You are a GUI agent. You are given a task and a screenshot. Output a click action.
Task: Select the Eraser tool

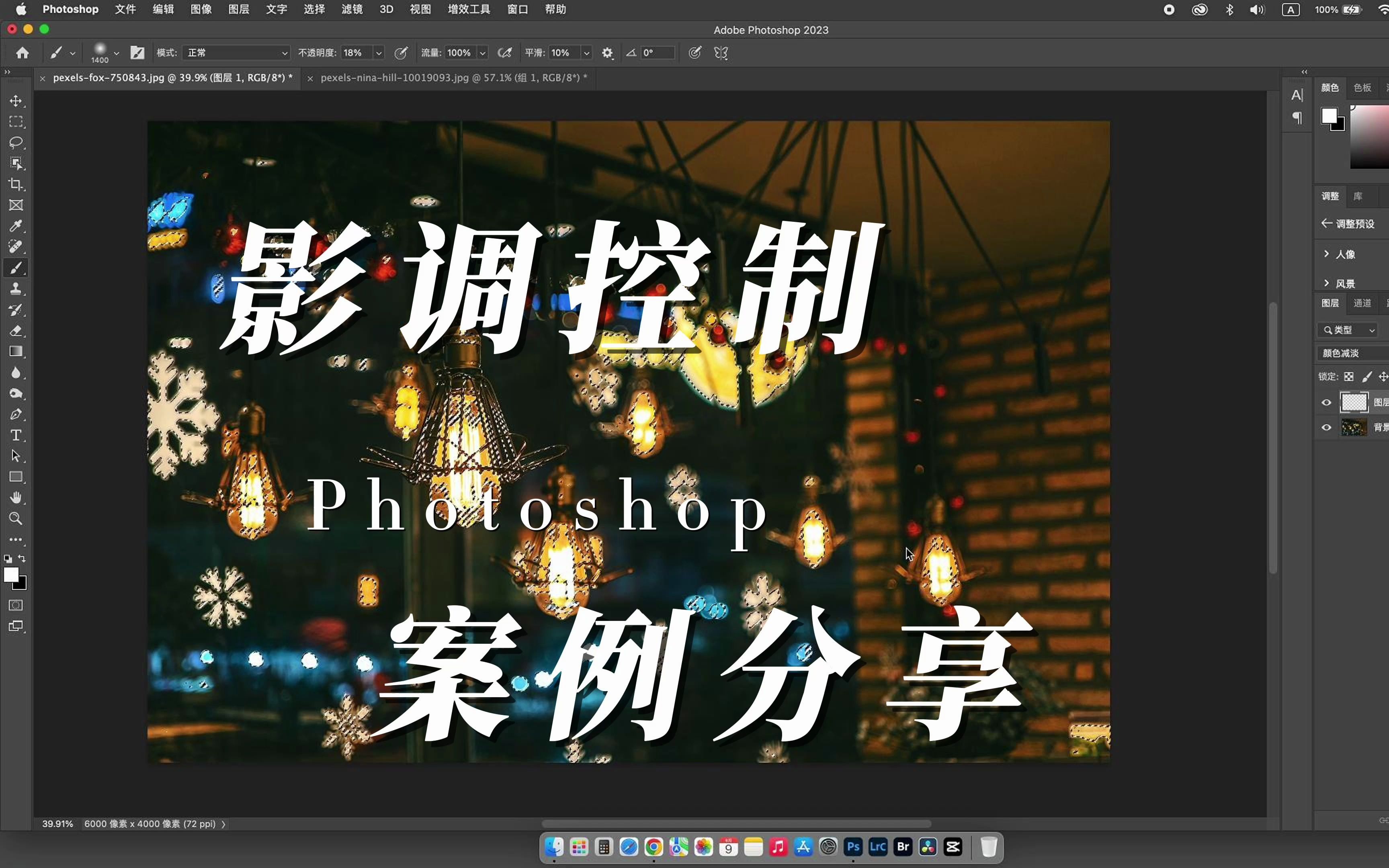tap(16, 331)
